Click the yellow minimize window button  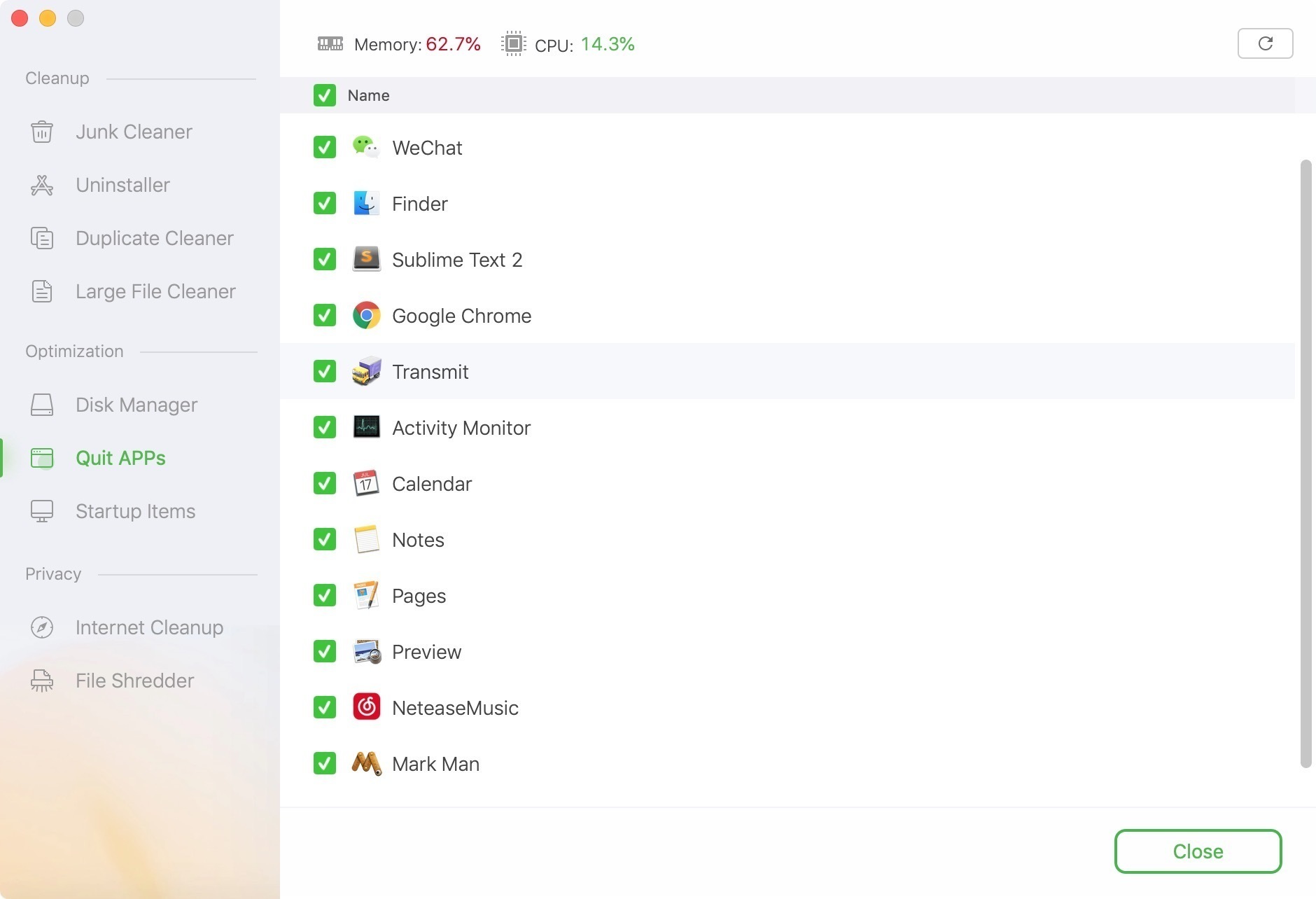click(x=48, y=18)
